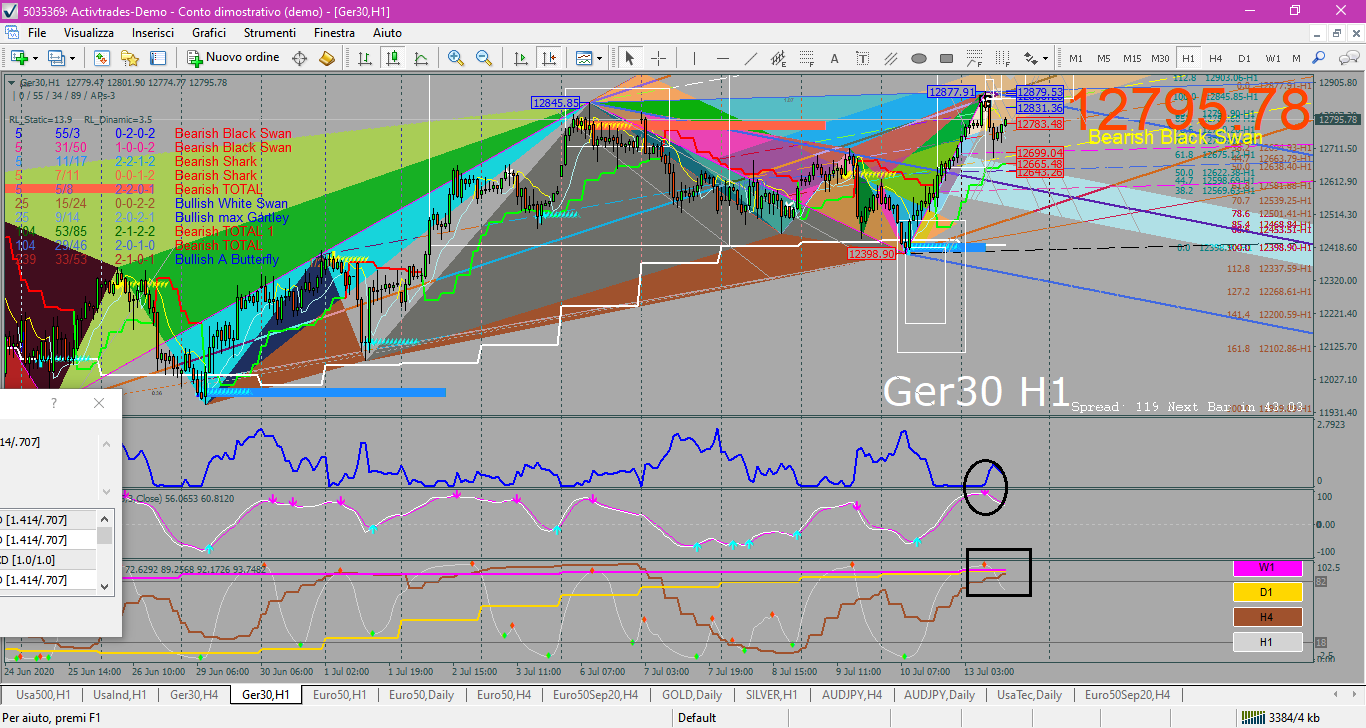Switch timeframe to M5 in toolbar
The height and width of the screenshot is (728, 1366).
click(1104, 58)
